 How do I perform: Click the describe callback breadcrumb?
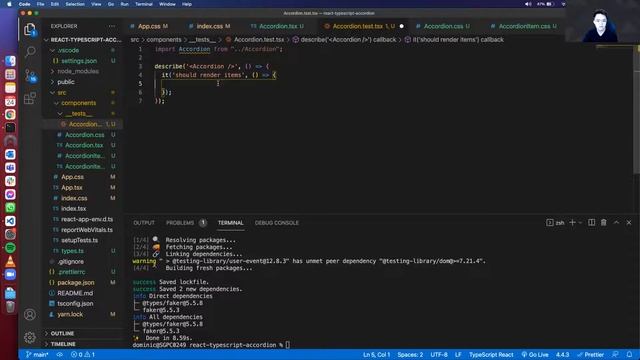[344, 40]
